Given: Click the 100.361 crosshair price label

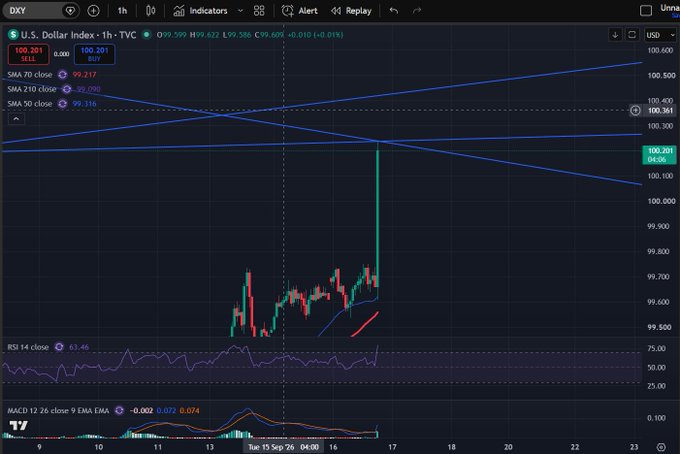Looking at the screenshot, I should pyautogui.click(x=660, y=111).
